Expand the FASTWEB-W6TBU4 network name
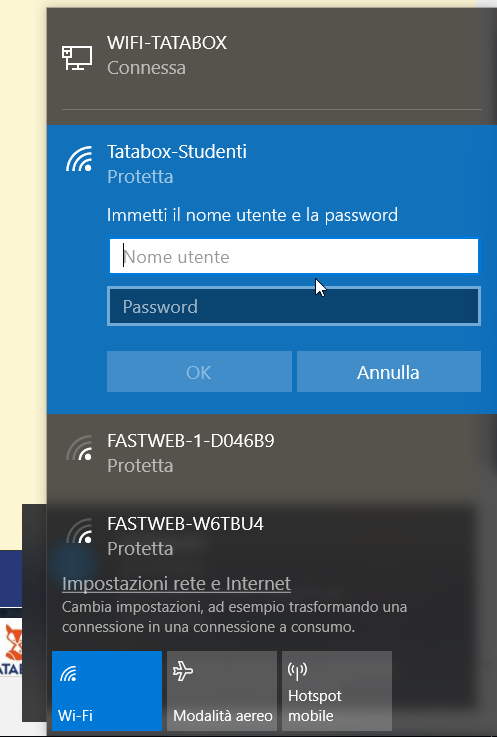The width and height of the screenshot is (497, 737). (x=185, y=524)
